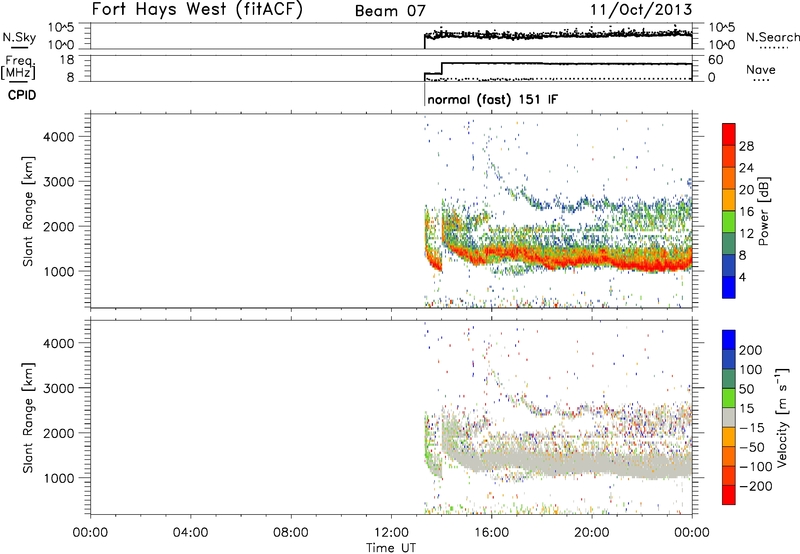
Task: Pick Power colorbar light green segment between 12 and 16
Action: tap(729, 222)
